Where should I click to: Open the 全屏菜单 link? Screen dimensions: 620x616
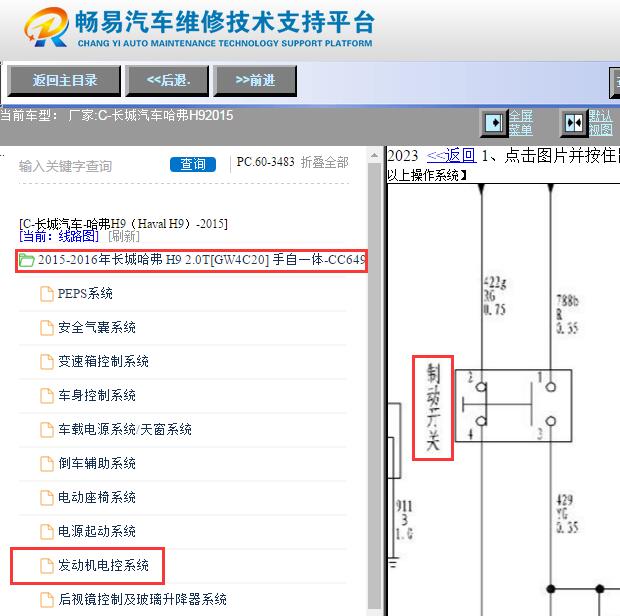pos(520,123)
